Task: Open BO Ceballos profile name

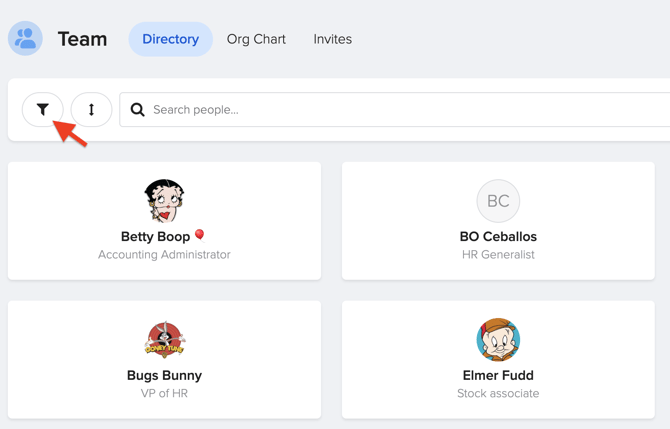Action: point(498,236)
